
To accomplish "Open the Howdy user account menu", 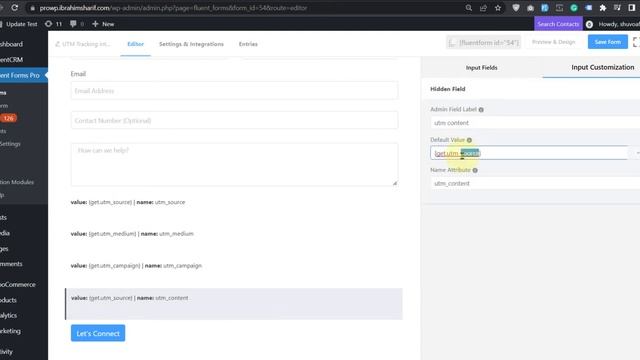I will tap(619, 24).
